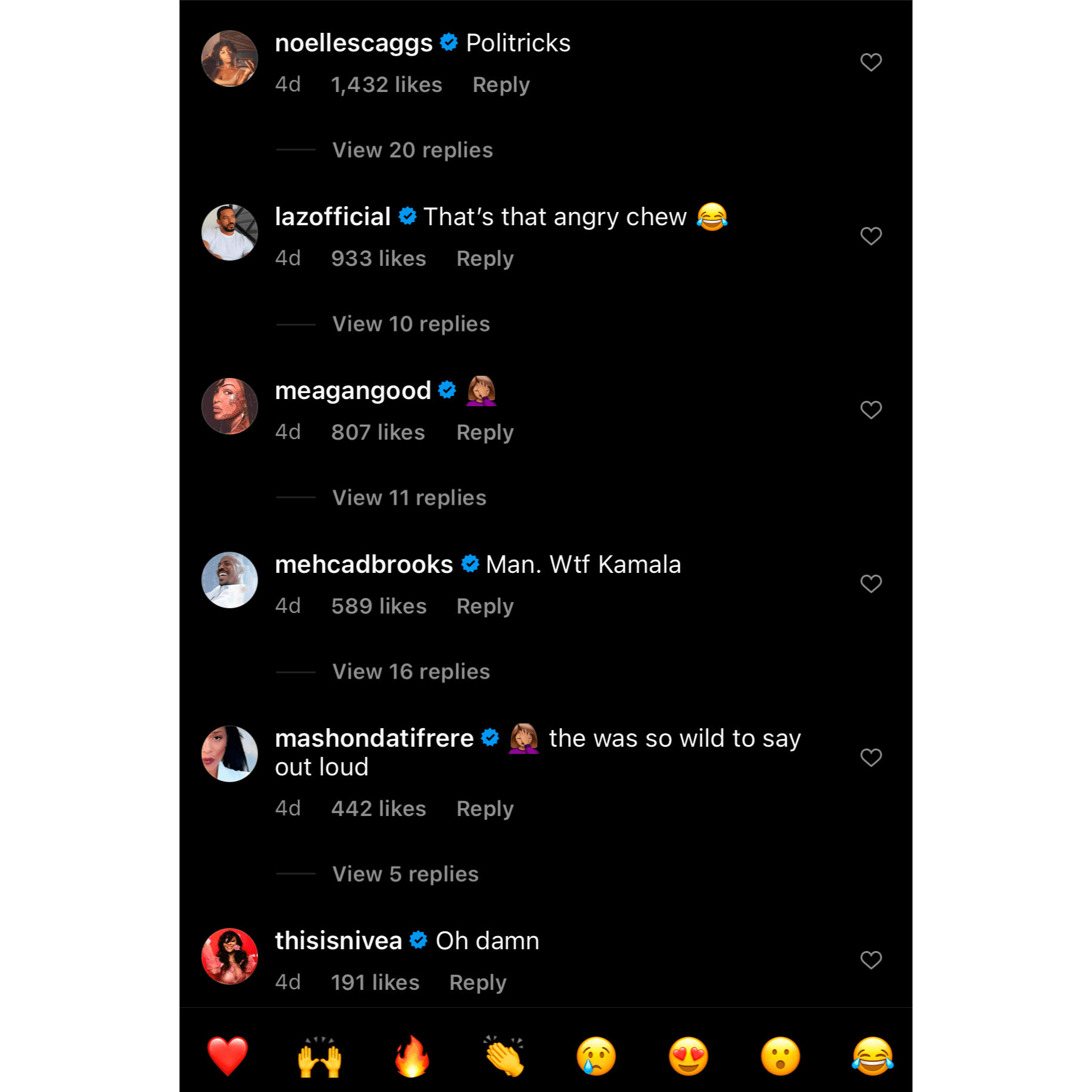Open lazofficial's profile via username
Image resolution: width=1092 pixels, height=1092 pixels.
click(x=333, y=217)
